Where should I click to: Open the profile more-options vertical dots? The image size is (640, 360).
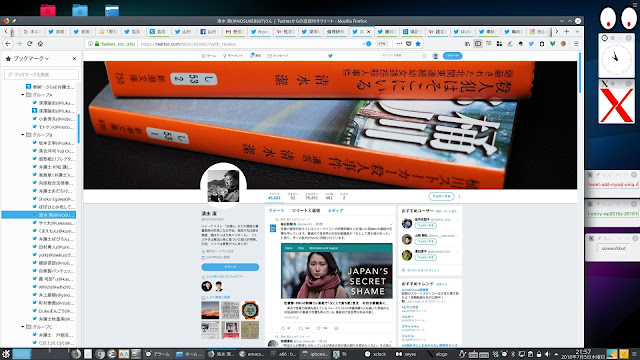459,196
